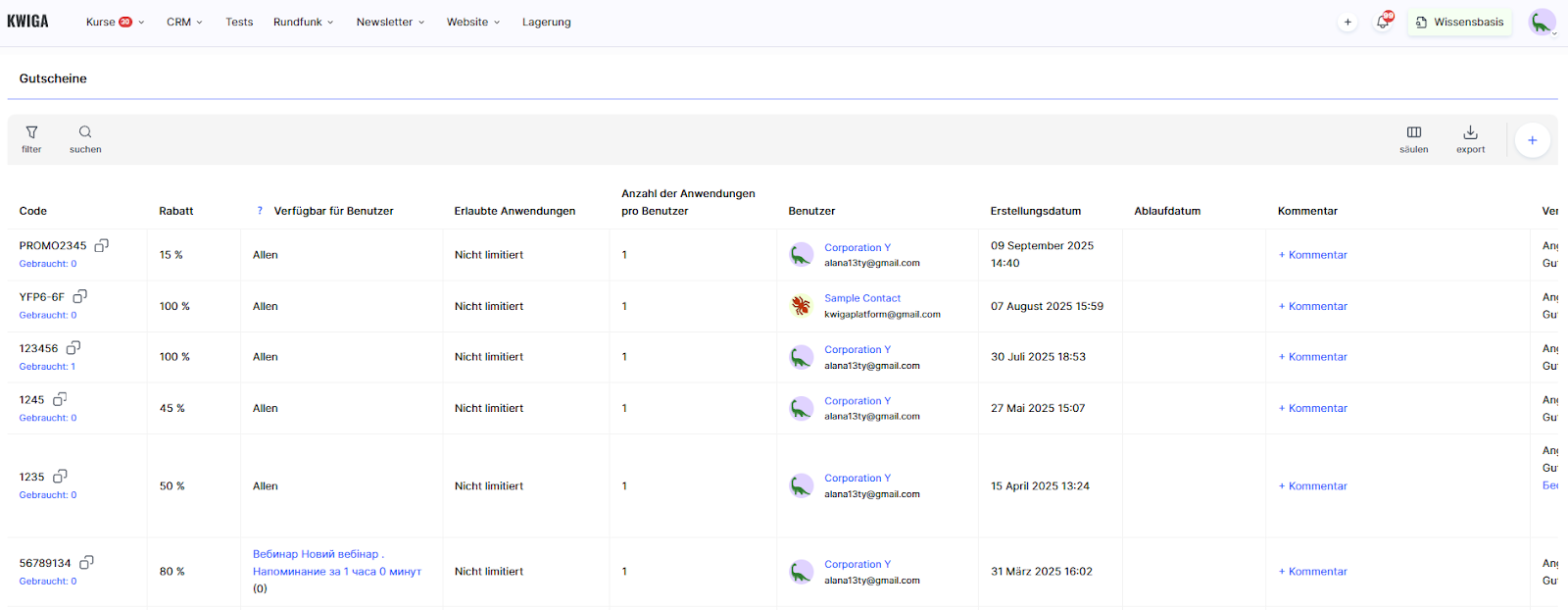Copy the YFP6-6F coupon code
Image resolution: width=1568 pixels, height=610 pixels.
click(80, 296)
